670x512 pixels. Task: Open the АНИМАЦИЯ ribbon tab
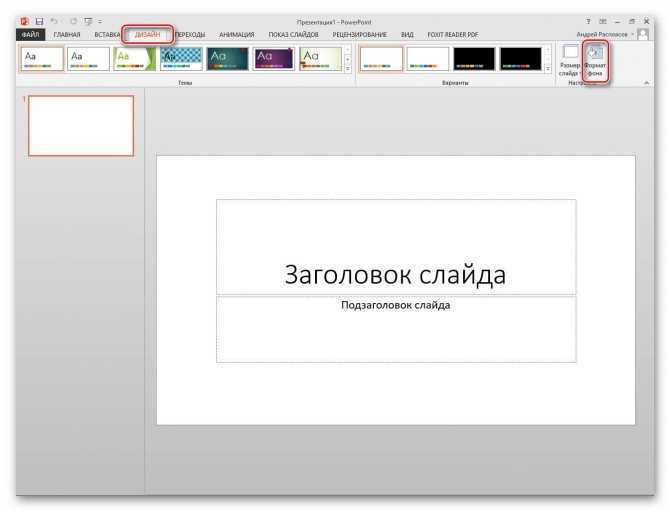pyautogui.click(x=236, y=35)
